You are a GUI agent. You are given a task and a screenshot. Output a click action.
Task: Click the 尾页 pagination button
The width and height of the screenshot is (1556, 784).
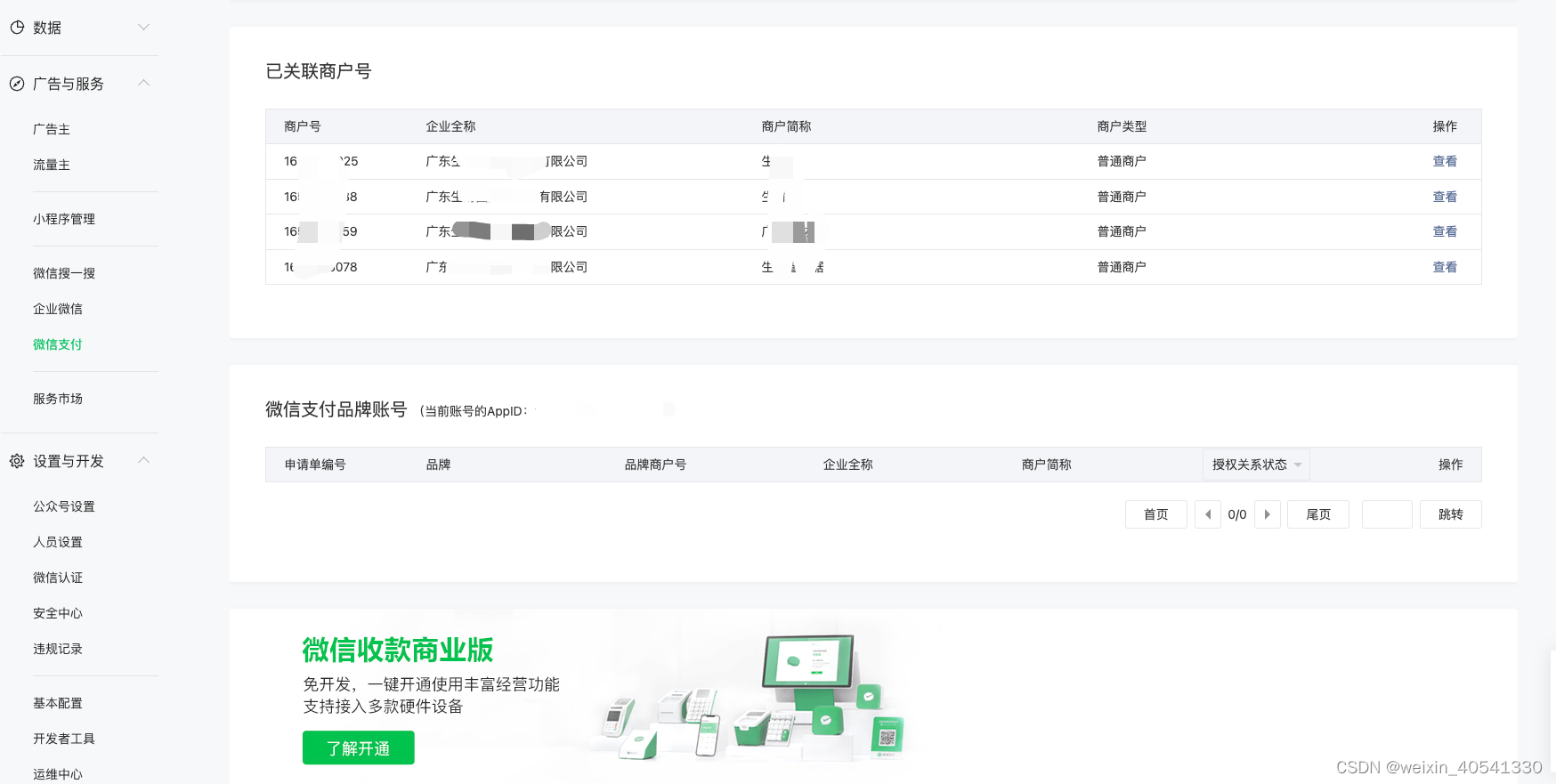(1318, 514)
